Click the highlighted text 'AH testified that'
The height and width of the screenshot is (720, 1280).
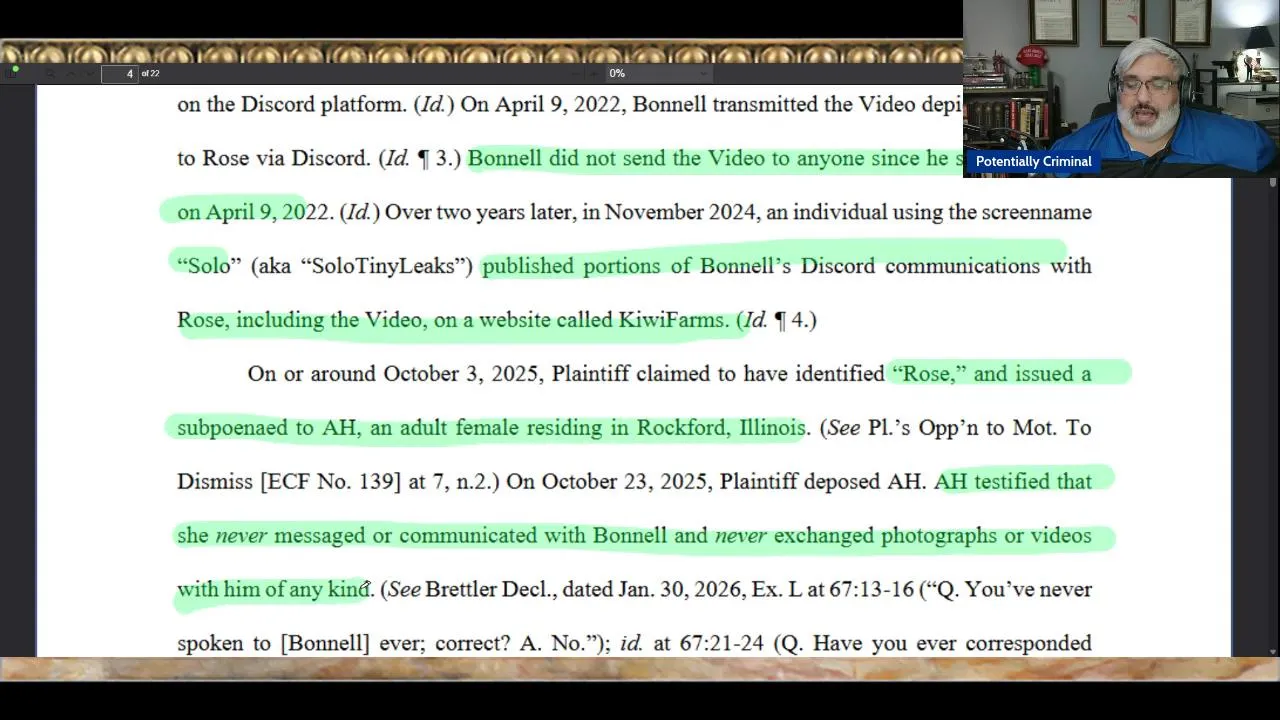coord(1013,482)
